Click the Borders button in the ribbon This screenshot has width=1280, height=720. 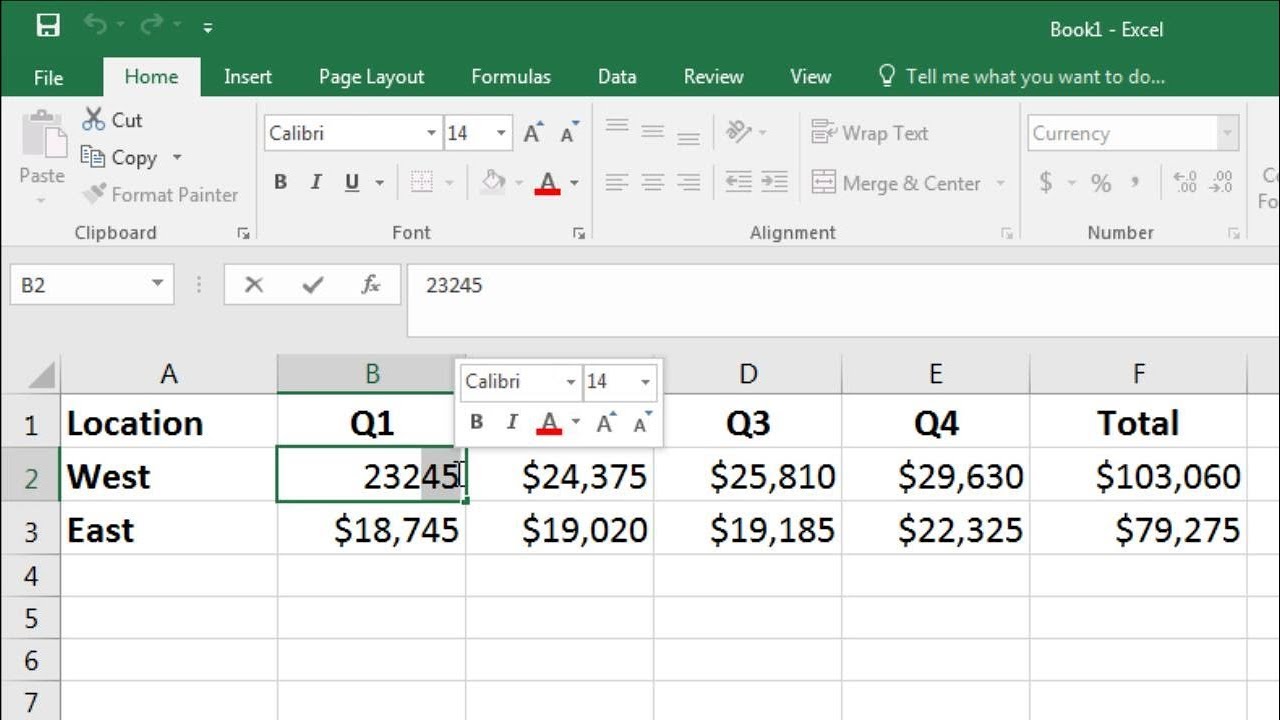pyautogui.click(x=422, y=182)
